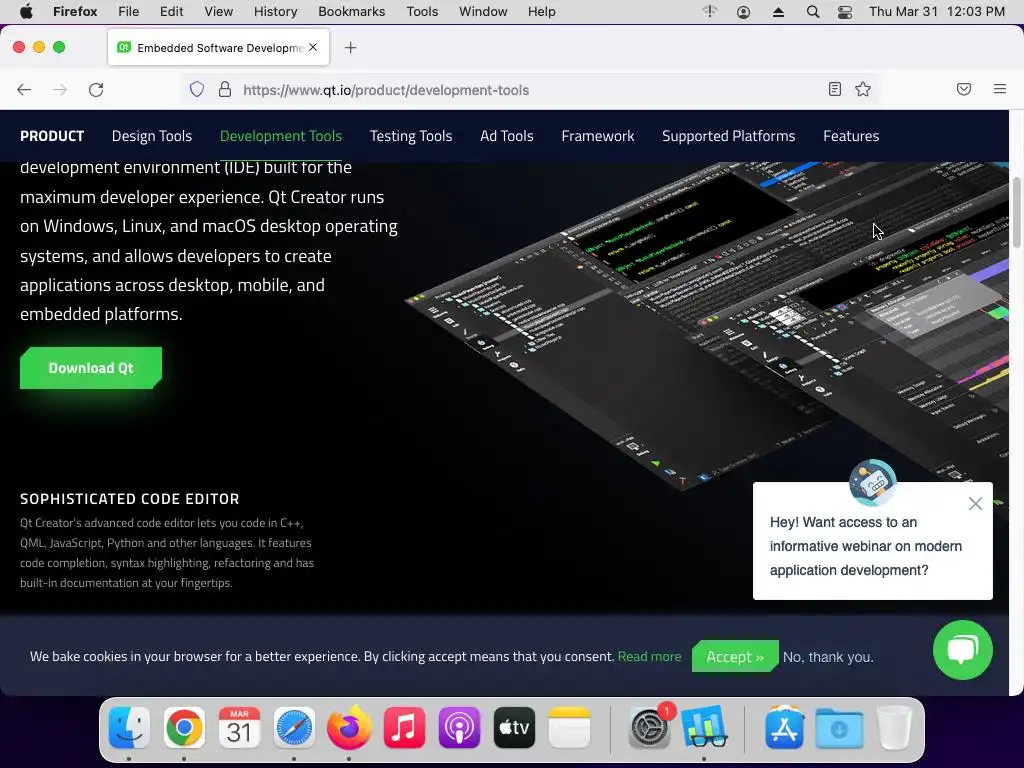Screen dimensions: 1024x768
Task: Open Firefox application hamburger menu
Action: pos(1000,89)
